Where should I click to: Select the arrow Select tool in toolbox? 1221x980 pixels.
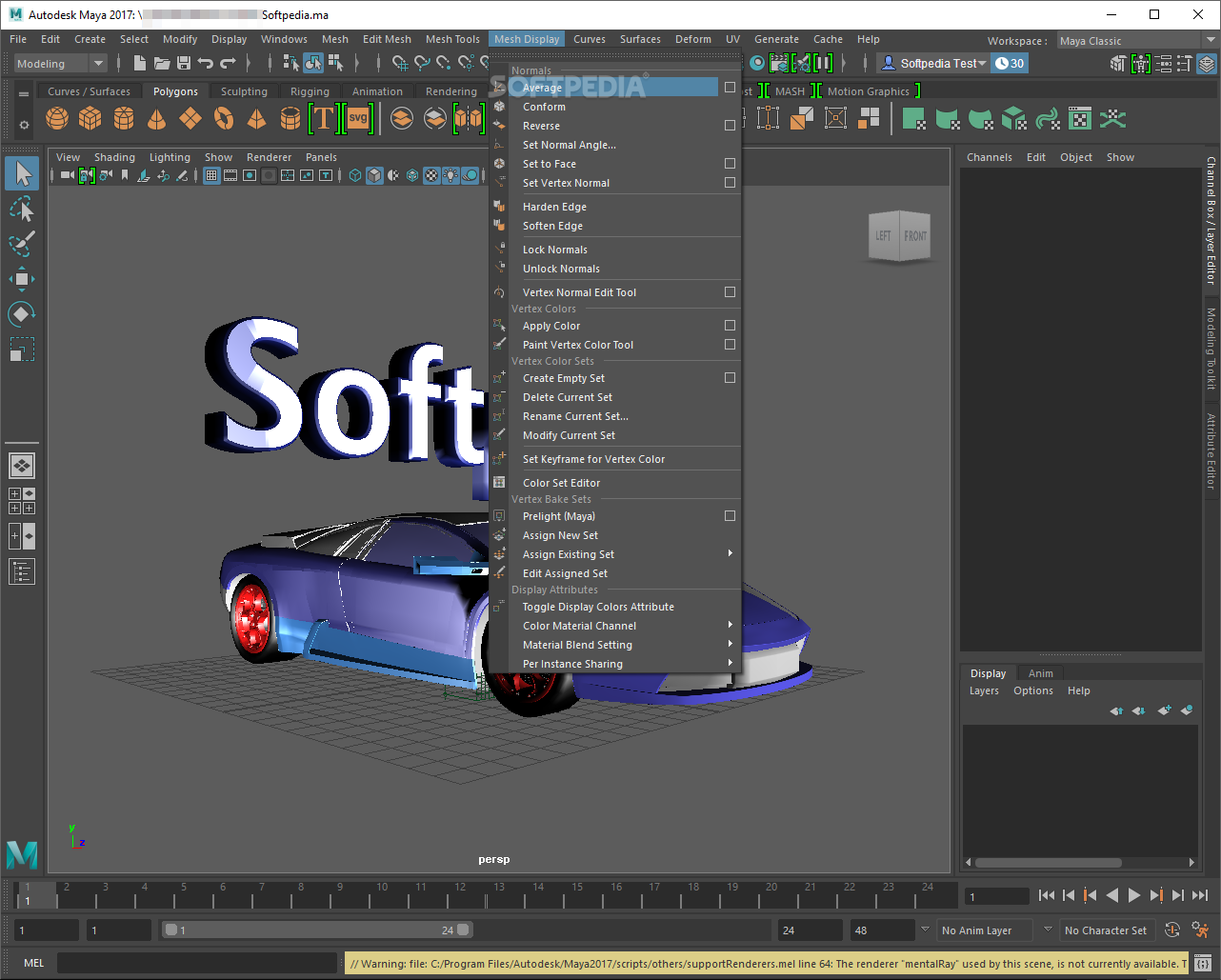pyautogui.click(x=22, y=173)
